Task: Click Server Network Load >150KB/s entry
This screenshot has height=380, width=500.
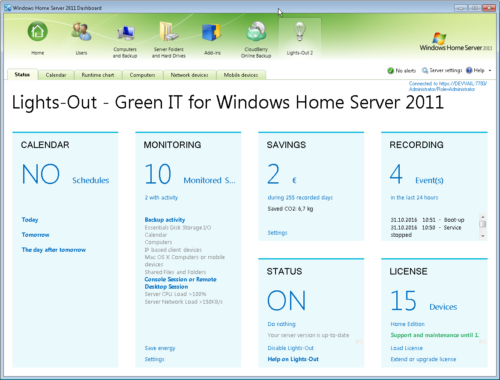Action: (183, 302)
